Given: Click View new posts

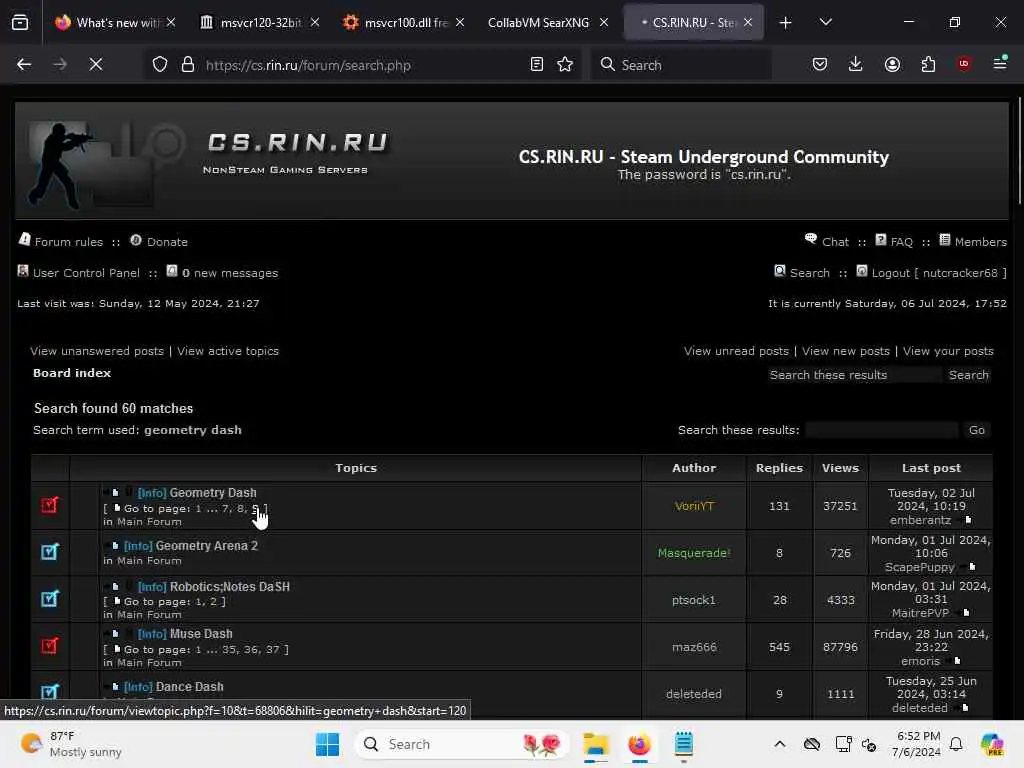Looking at the screenshot, I should pos(846,351).
